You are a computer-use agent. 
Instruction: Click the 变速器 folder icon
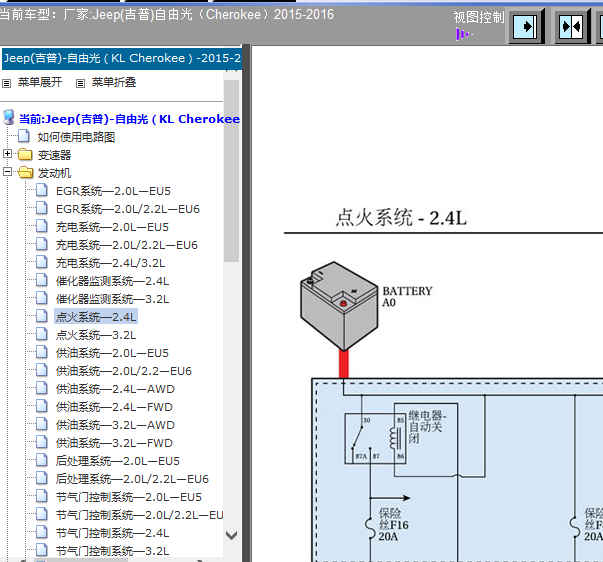point(25,154)
